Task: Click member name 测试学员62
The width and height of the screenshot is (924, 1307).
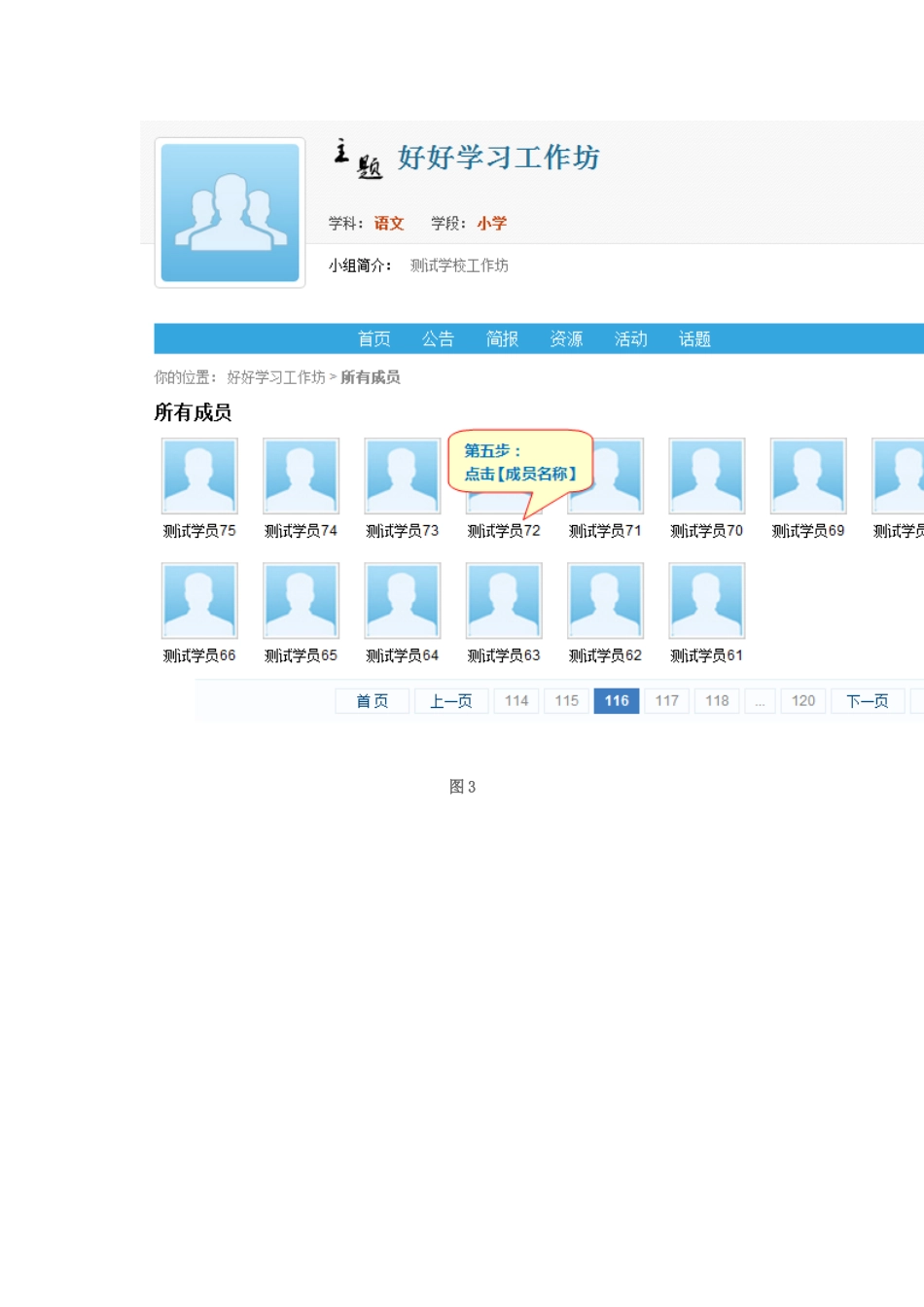Action: [x=605, y=655]
